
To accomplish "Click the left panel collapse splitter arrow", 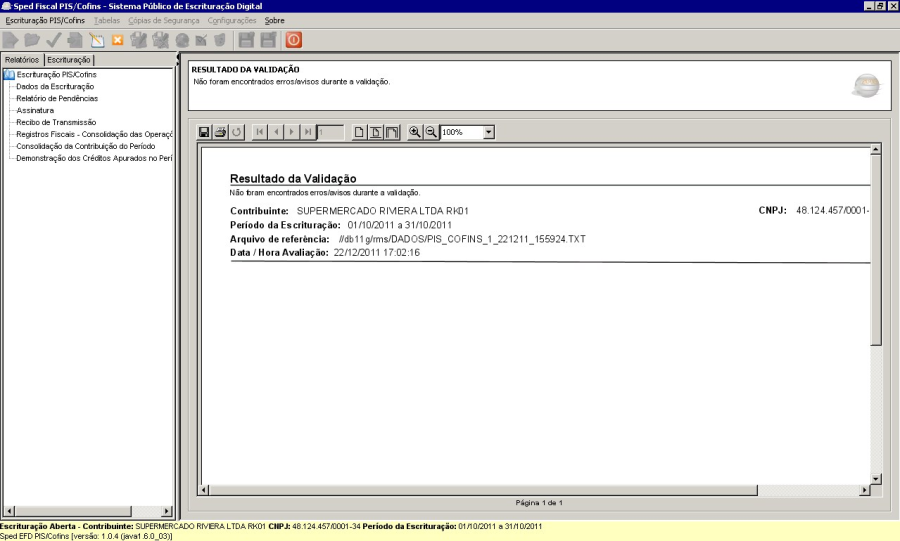I will click(x=177, y=58).
